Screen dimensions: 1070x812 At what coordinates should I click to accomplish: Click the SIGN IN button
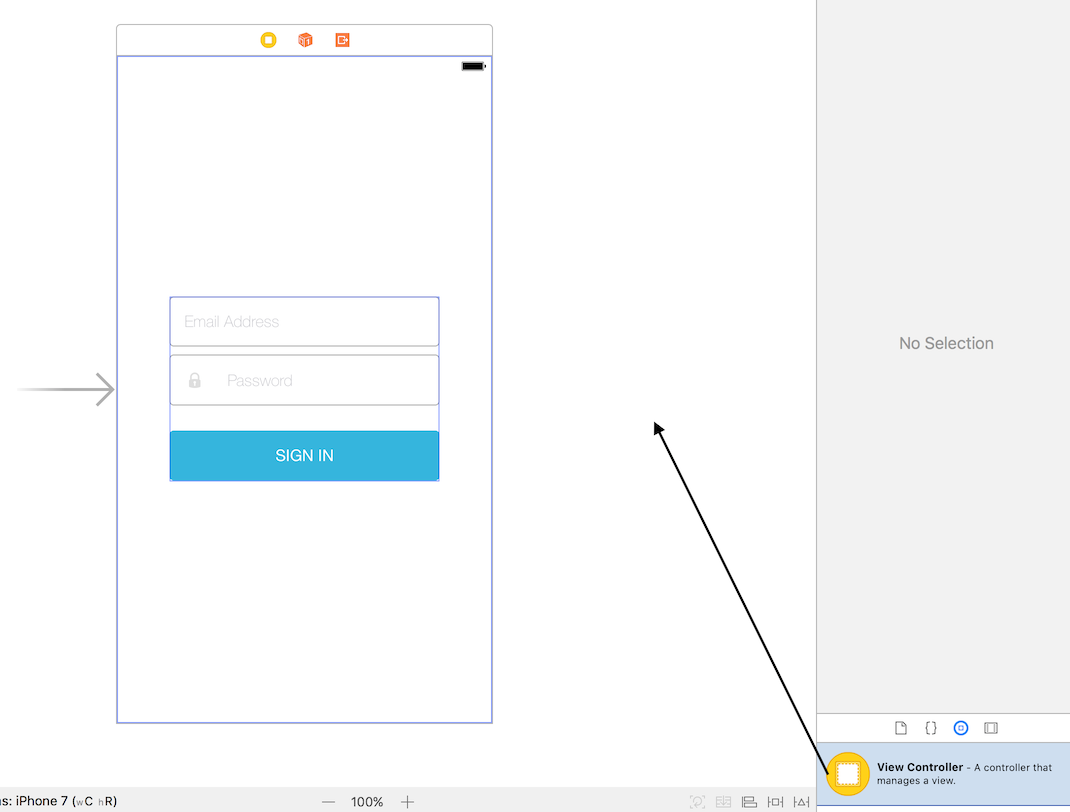[304, 456]
